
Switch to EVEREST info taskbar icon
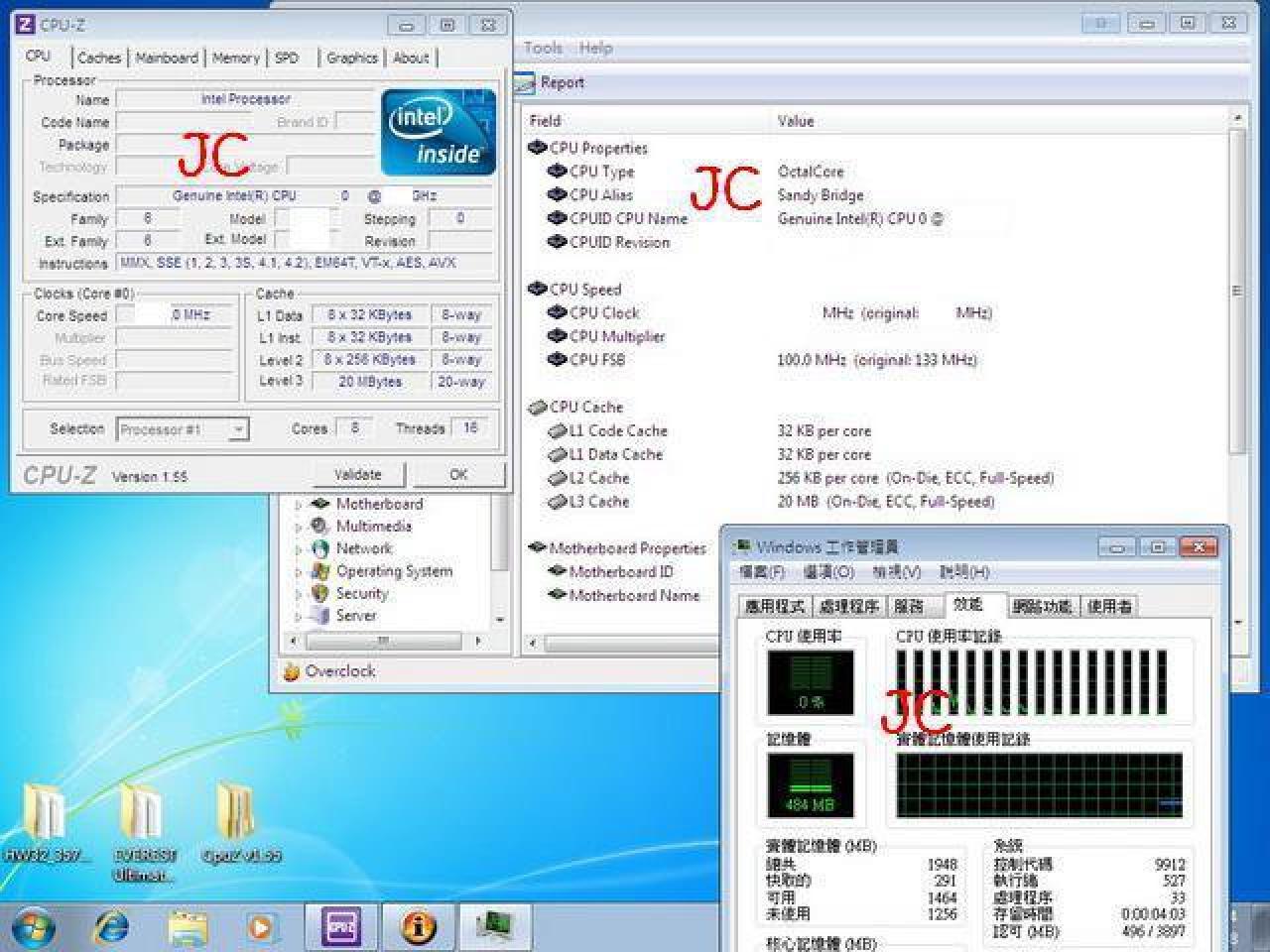coord(418,928)
